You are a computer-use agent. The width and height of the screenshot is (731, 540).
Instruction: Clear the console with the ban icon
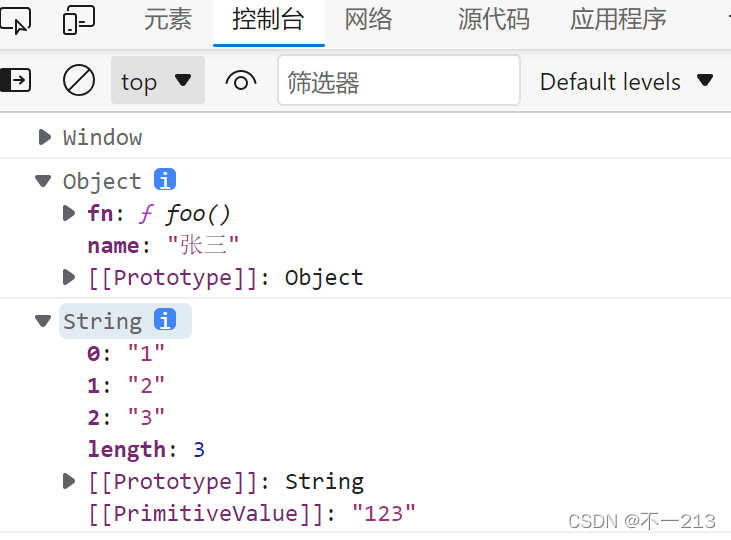click(79, 80)
